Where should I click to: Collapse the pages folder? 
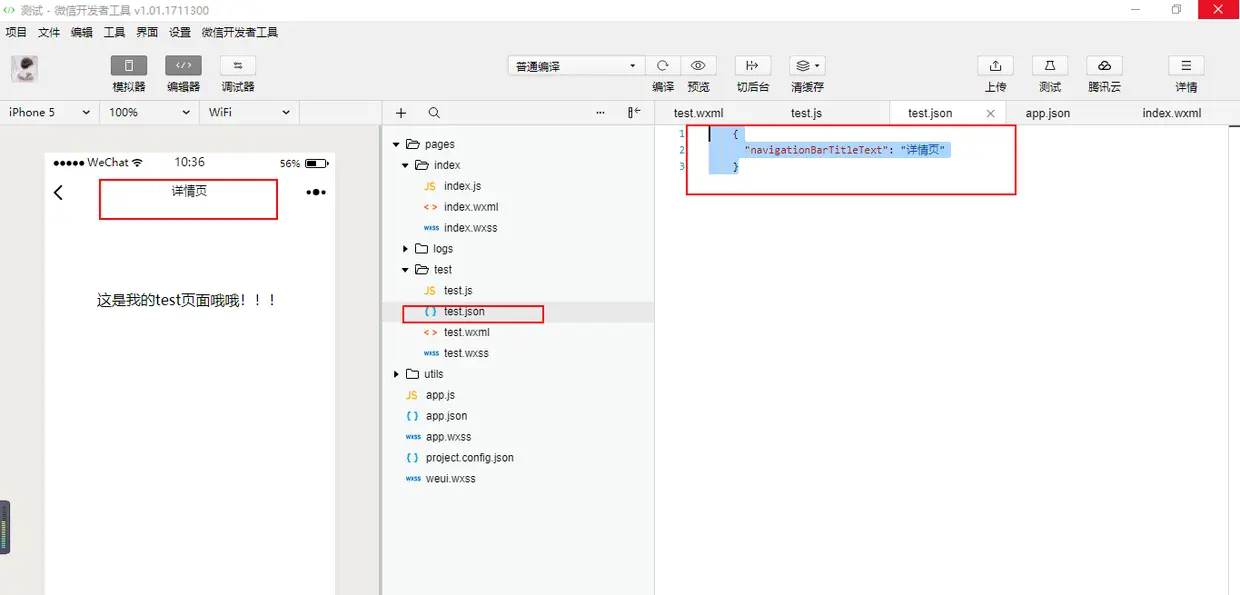396,143
